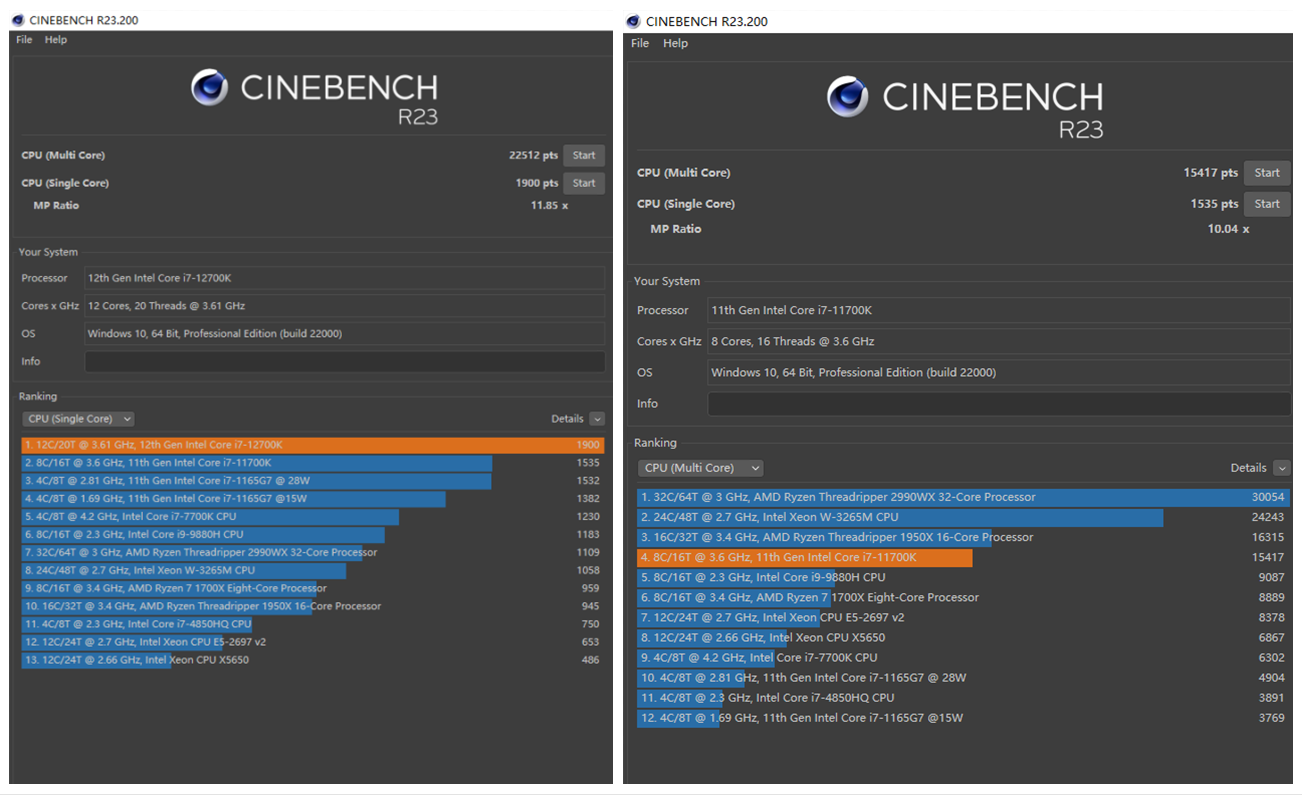
Task: Start the Single Core test beside 1535 pts
Action: (x=1267, y=204)
